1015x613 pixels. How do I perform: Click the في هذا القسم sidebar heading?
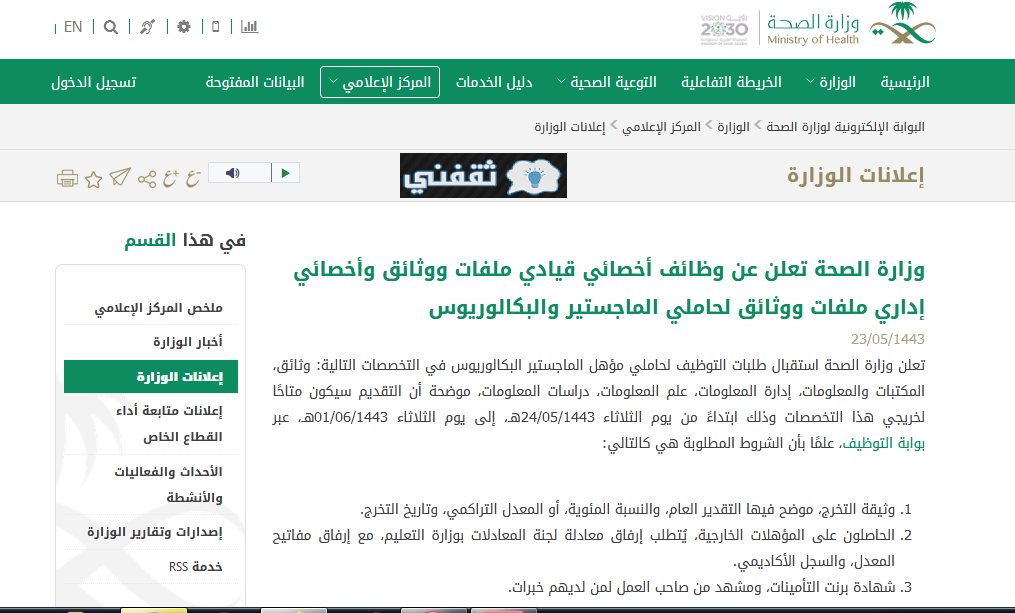[x=185, y=241]
